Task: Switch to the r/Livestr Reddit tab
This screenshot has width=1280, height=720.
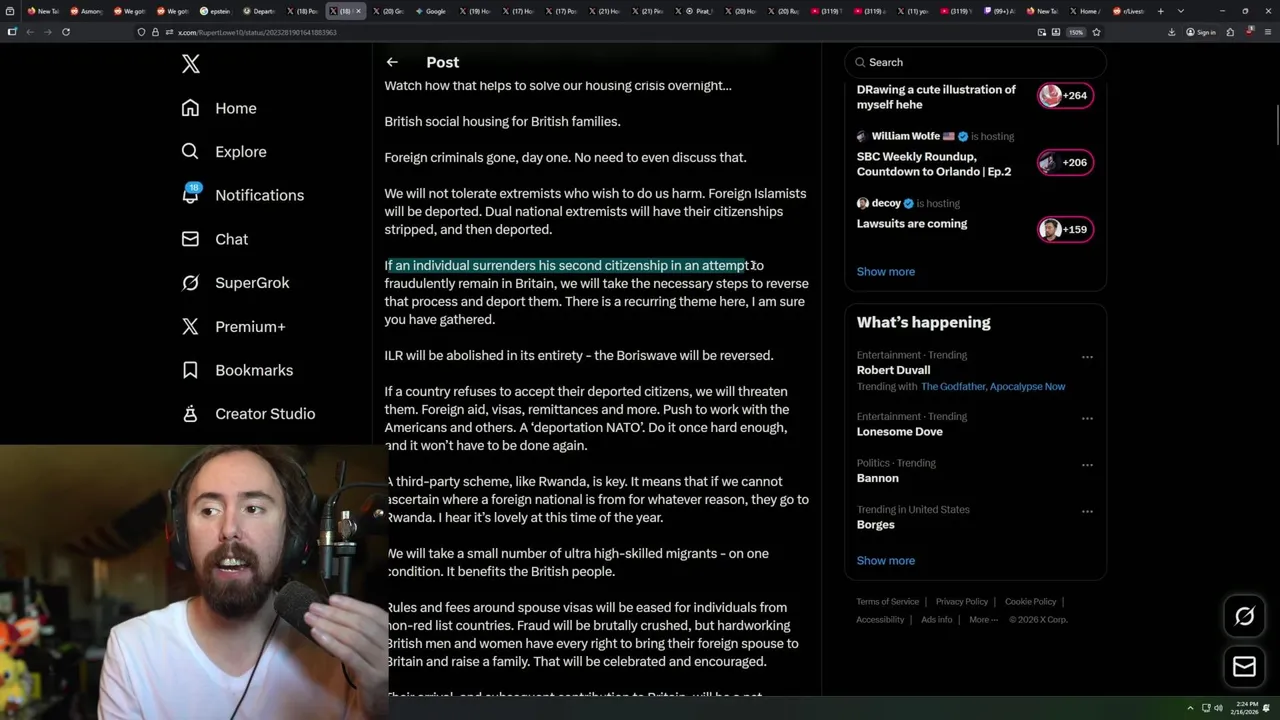Action: tap(1128, 11)
